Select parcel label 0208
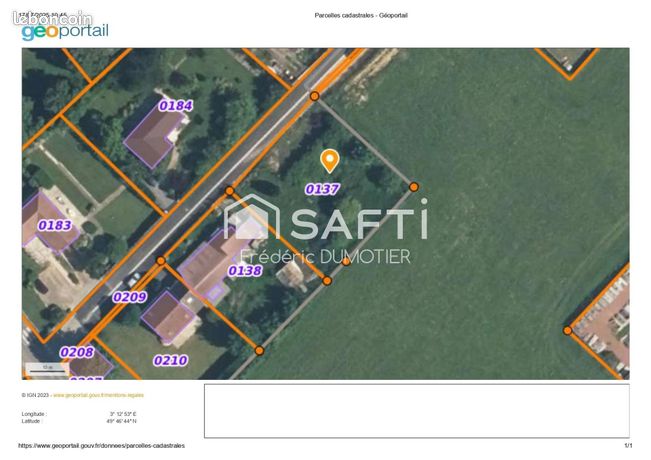This screenshot has width=651, height=460. [x=77, y=352]
